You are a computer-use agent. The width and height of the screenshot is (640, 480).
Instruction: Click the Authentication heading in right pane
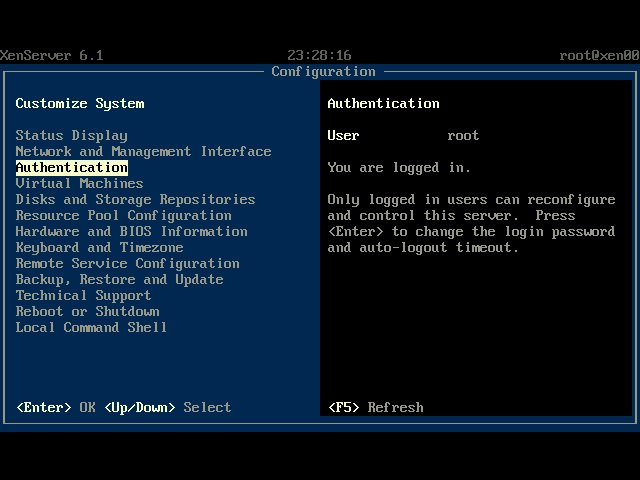[x=383, y=103]
